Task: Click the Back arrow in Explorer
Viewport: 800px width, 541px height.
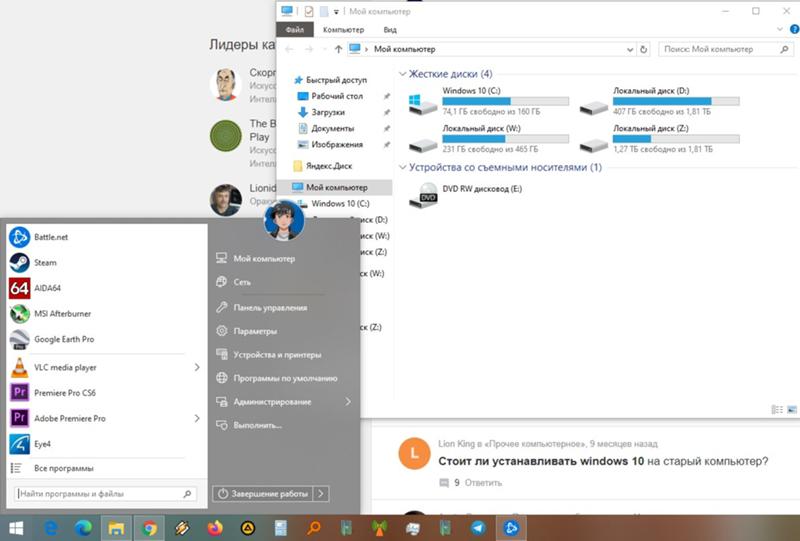Action: point(289,49)
